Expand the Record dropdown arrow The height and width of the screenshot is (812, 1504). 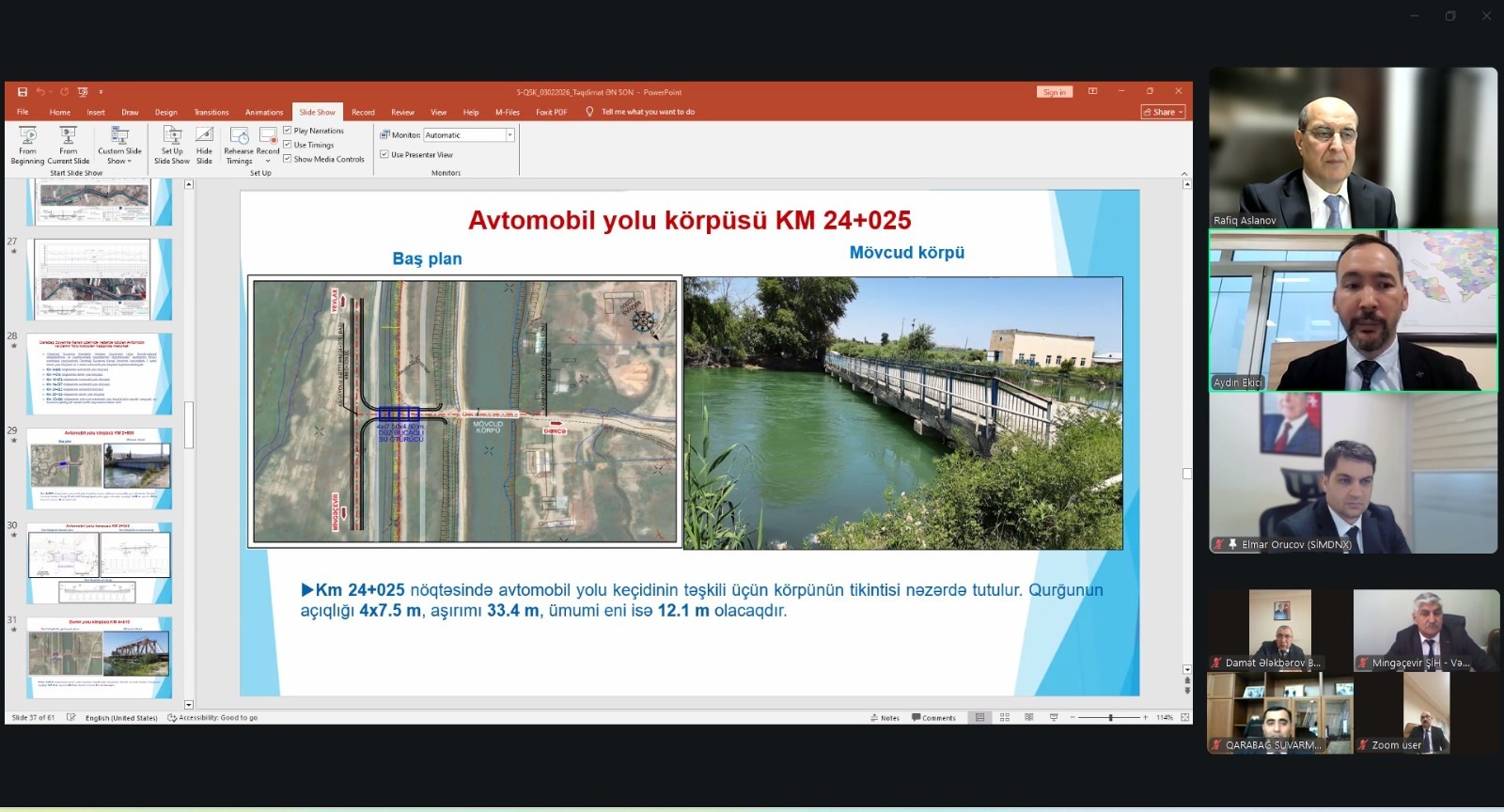click(x=268, y=161)
